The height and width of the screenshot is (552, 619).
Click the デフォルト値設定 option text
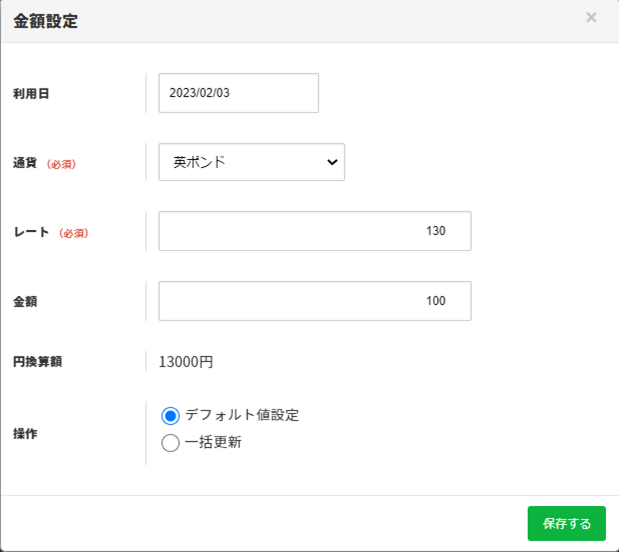pos(242,415)
